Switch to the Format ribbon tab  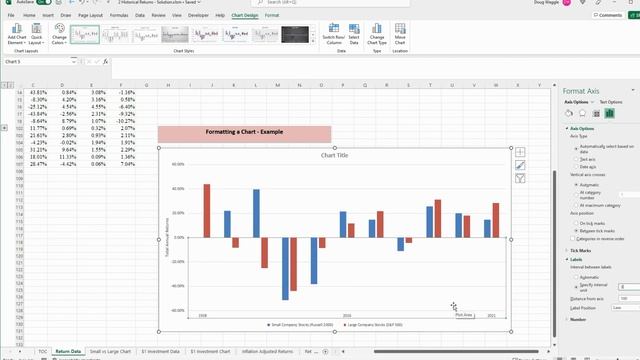click(x=272, y=15)
